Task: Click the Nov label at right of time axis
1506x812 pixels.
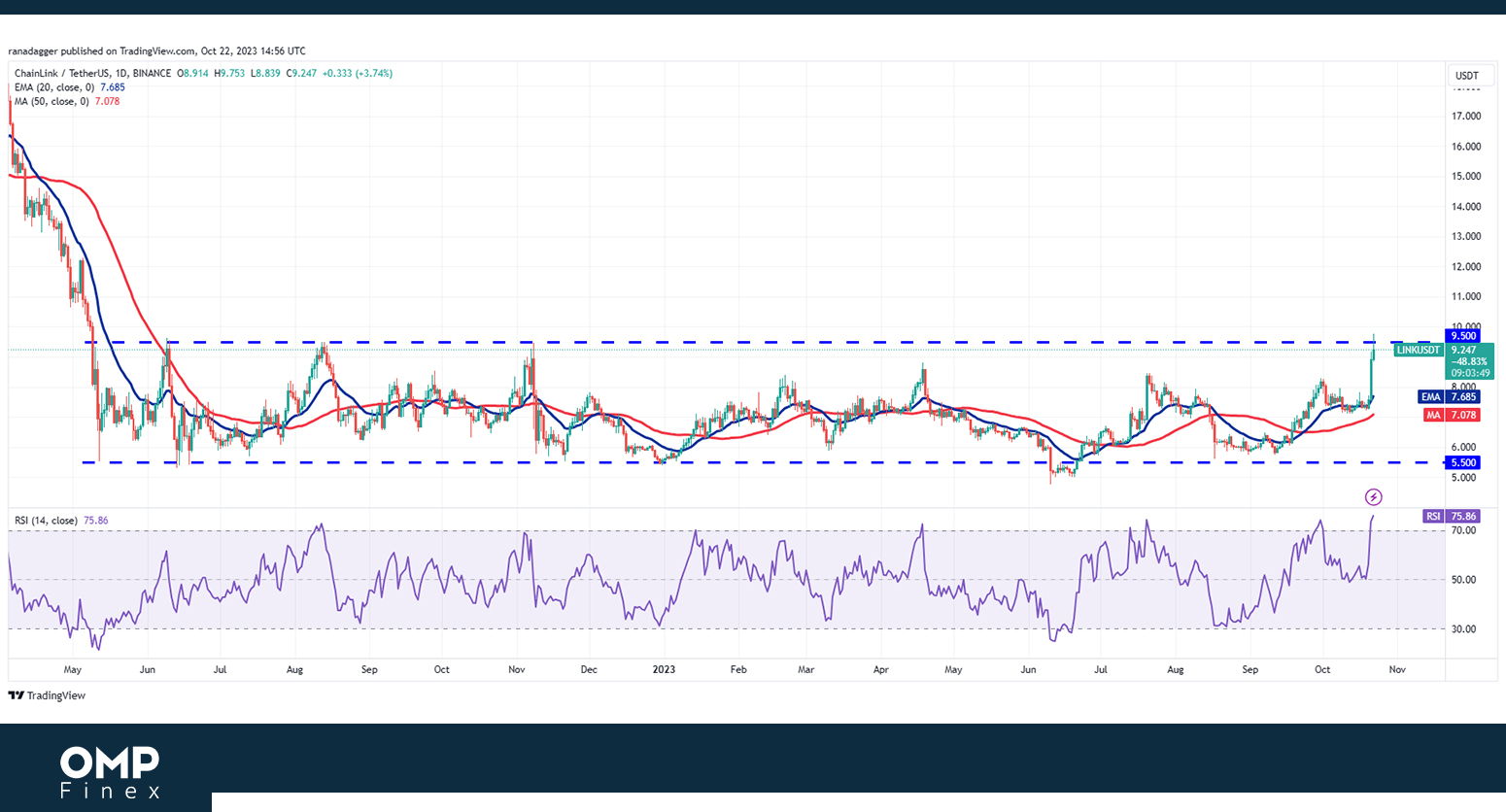Action: pos(1397,670)
